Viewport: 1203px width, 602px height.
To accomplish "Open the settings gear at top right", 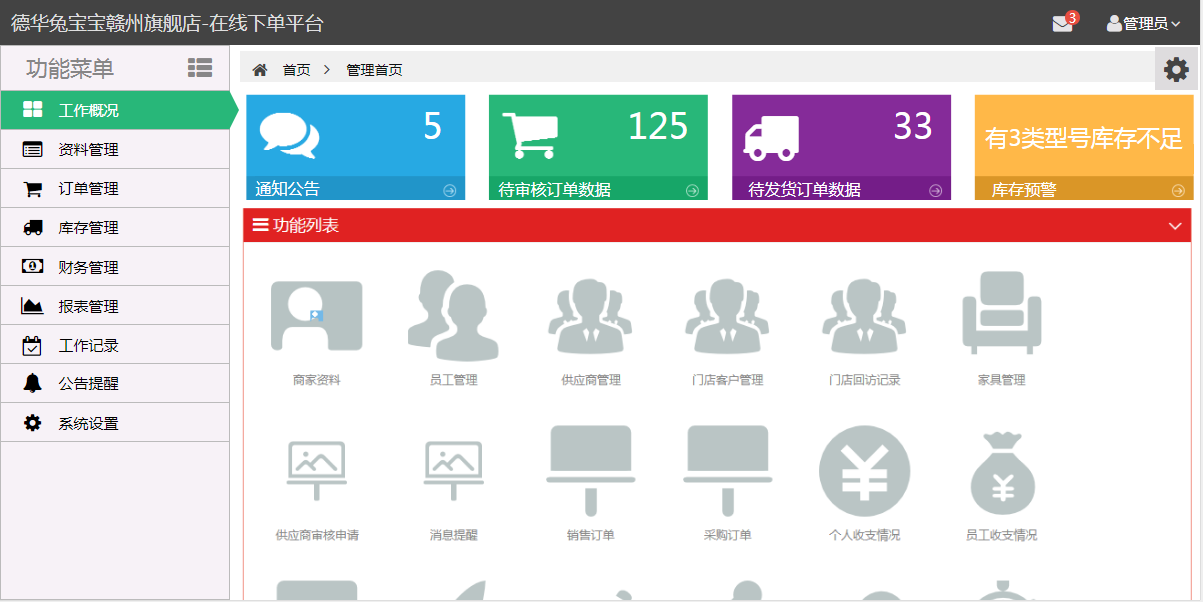I will (x=1176, y=69).
